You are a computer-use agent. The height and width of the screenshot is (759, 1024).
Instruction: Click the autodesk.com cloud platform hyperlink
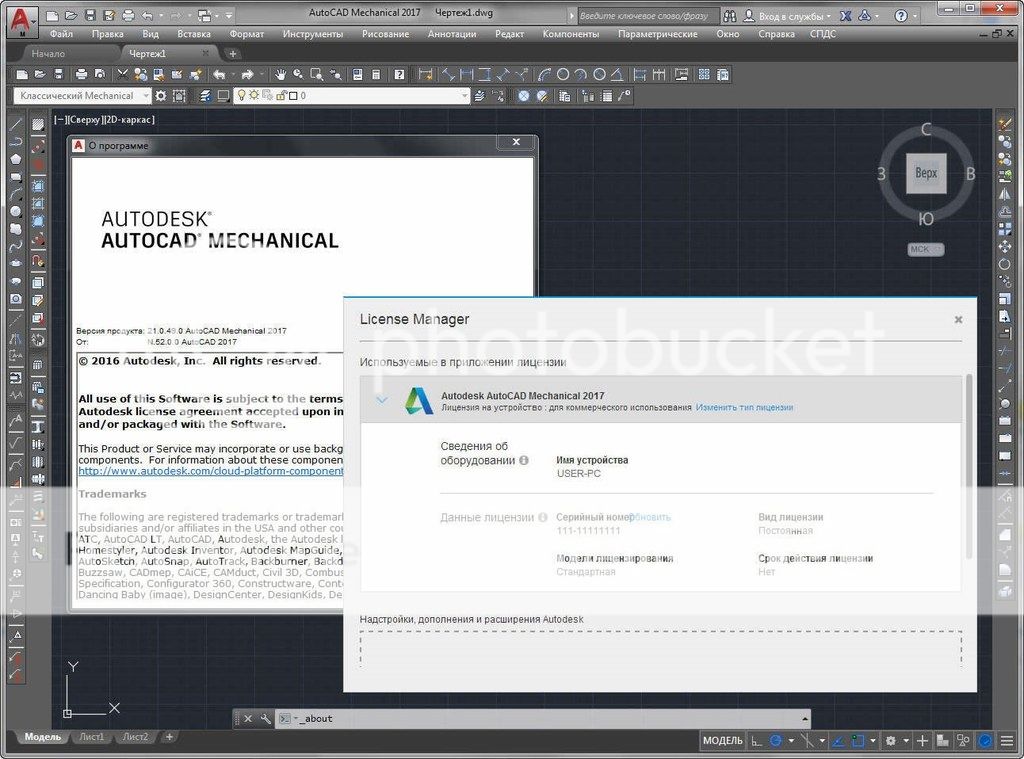click(211, 471)
